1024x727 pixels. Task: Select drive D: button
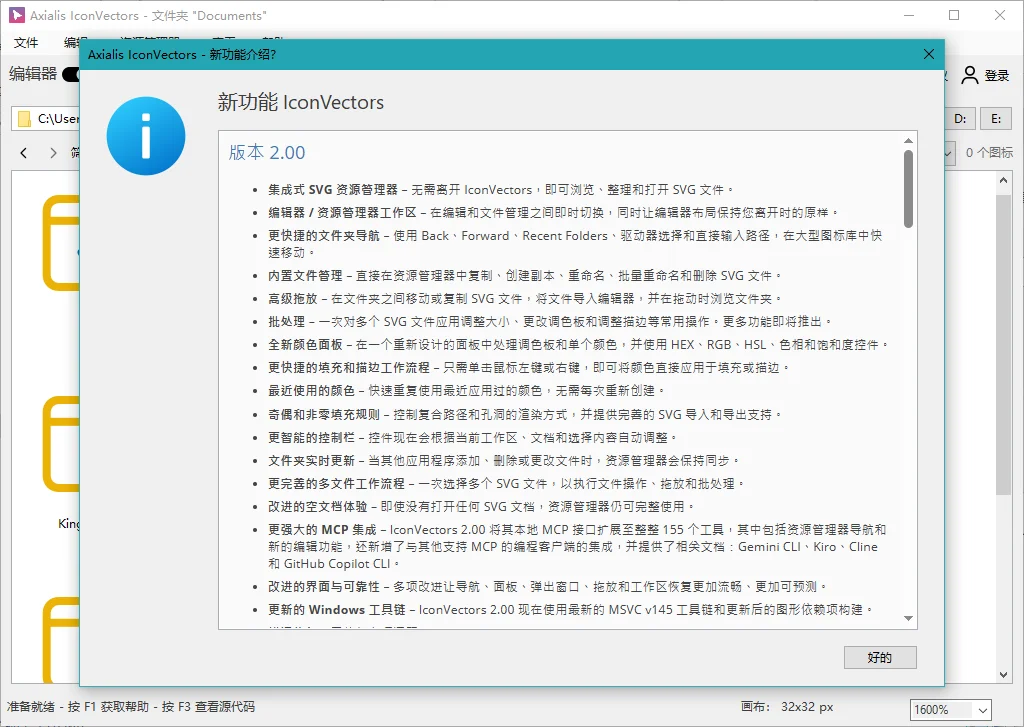pos(960,119)
